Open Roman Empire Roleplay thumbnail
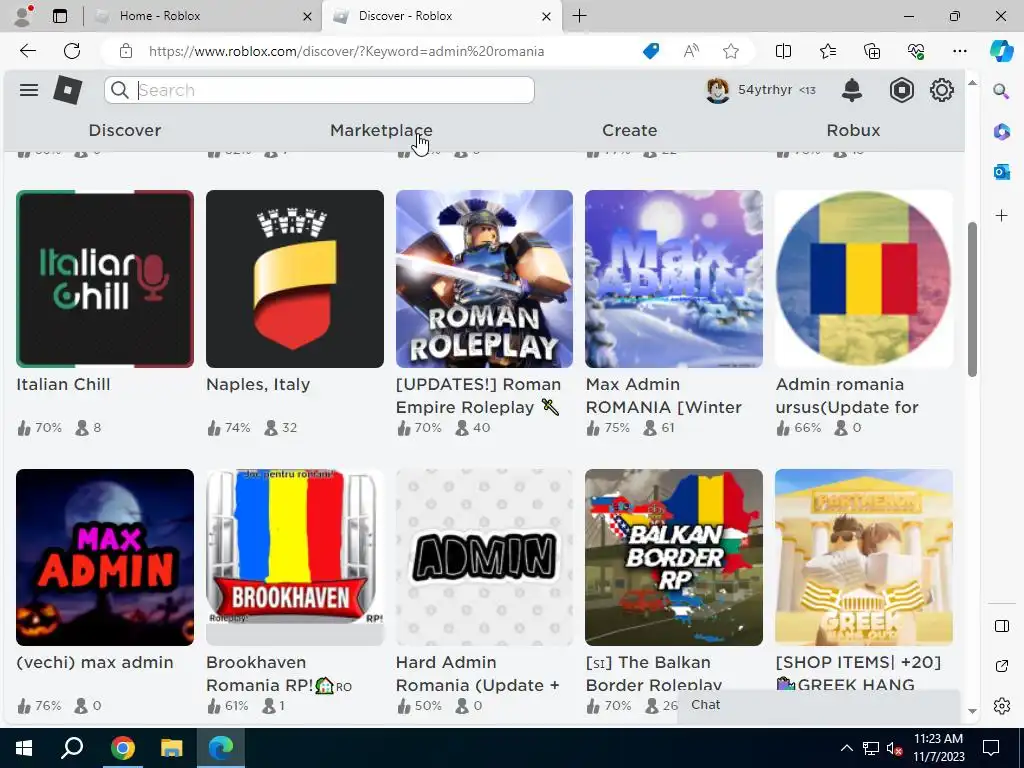 point(485,279)
